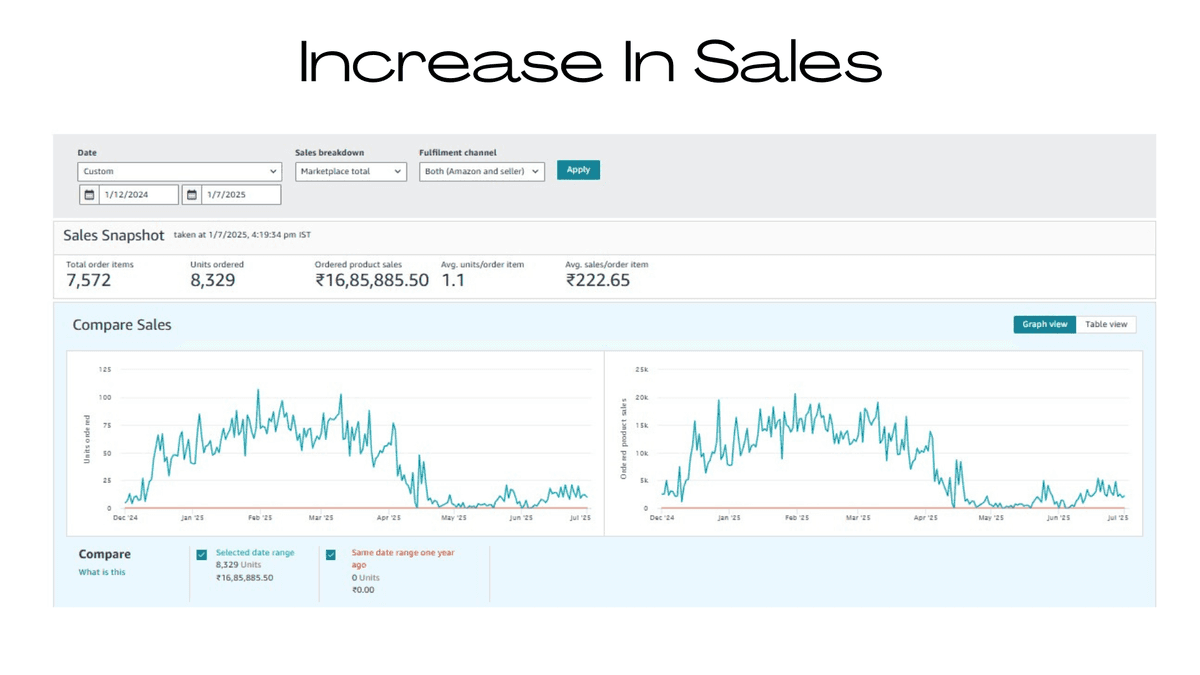Open the start date calendar icon
This screenshot has width=1200, height=675.
89,195
